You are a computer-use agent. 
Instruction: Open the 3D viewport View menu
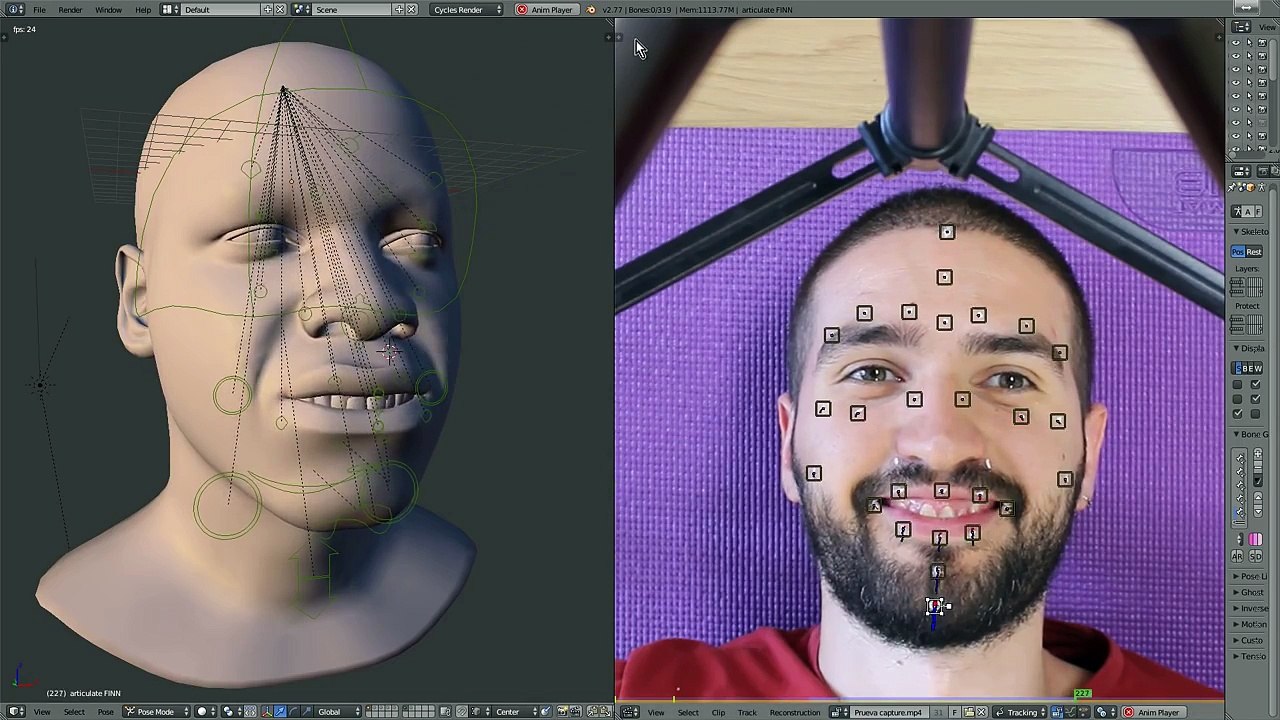[42, 711]
